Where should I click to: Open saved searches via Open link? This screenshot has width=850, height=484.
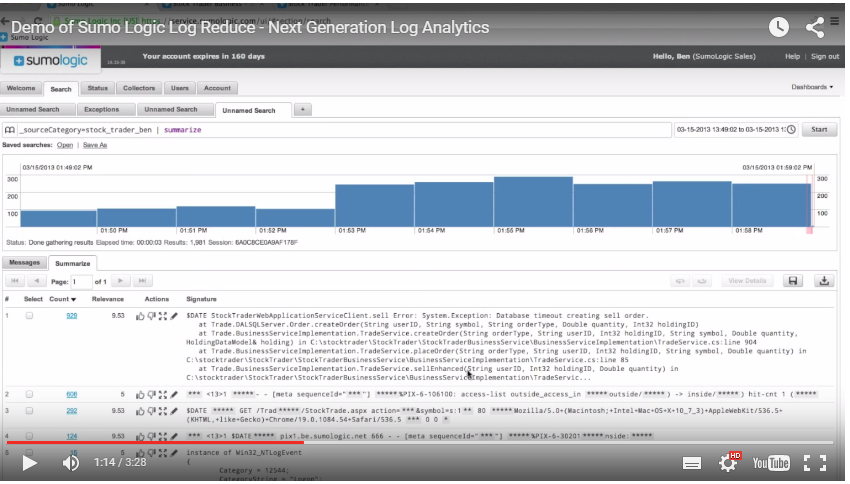[65, 145]
